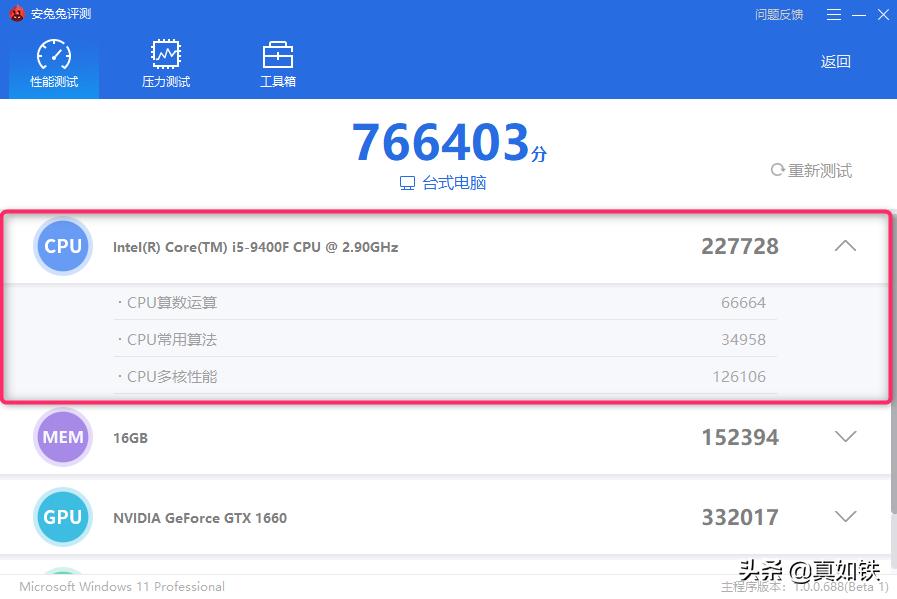Viewport: 897px width, 599px height.
Task: Click the monitor icon beside 台式电脑
Action: point(405,183)
